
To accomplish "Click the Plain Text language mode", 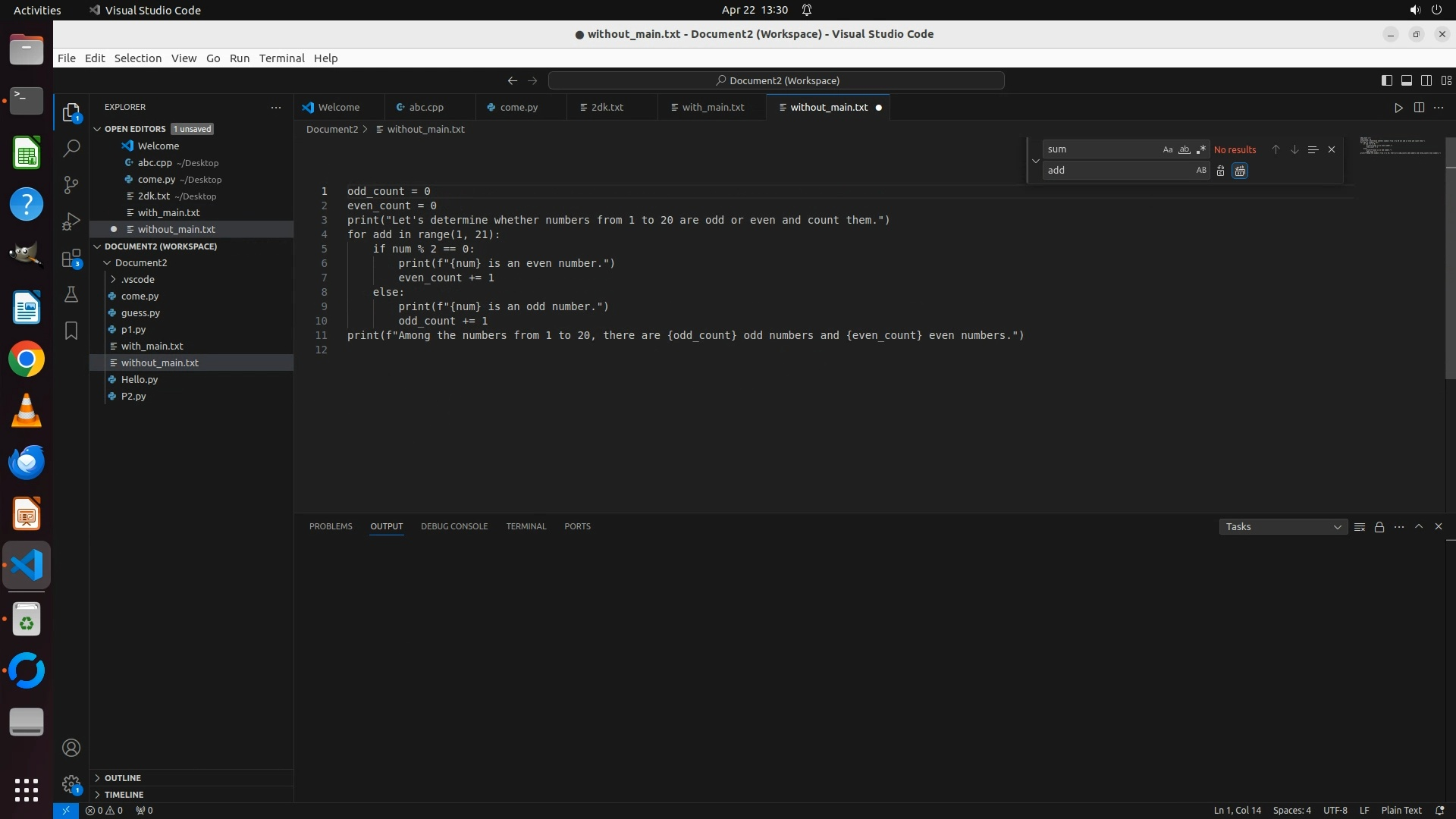I will pos(1401,811).
